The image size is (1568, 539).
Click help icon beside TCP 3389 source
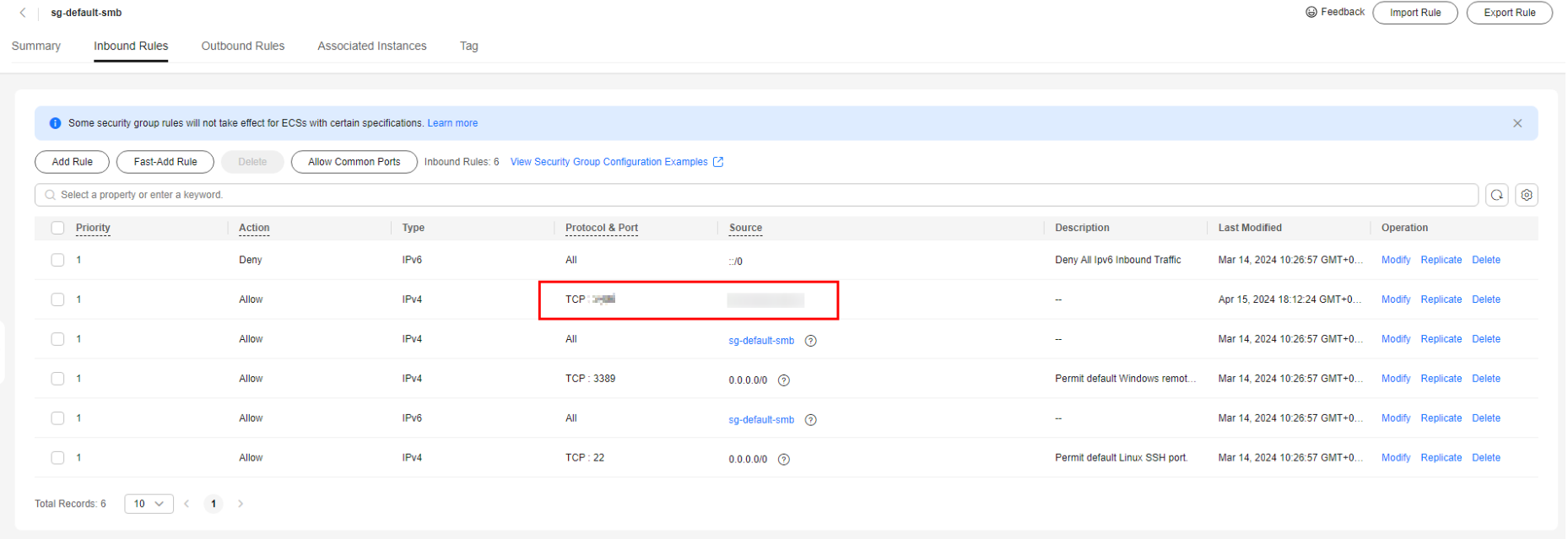pos(784,380)
